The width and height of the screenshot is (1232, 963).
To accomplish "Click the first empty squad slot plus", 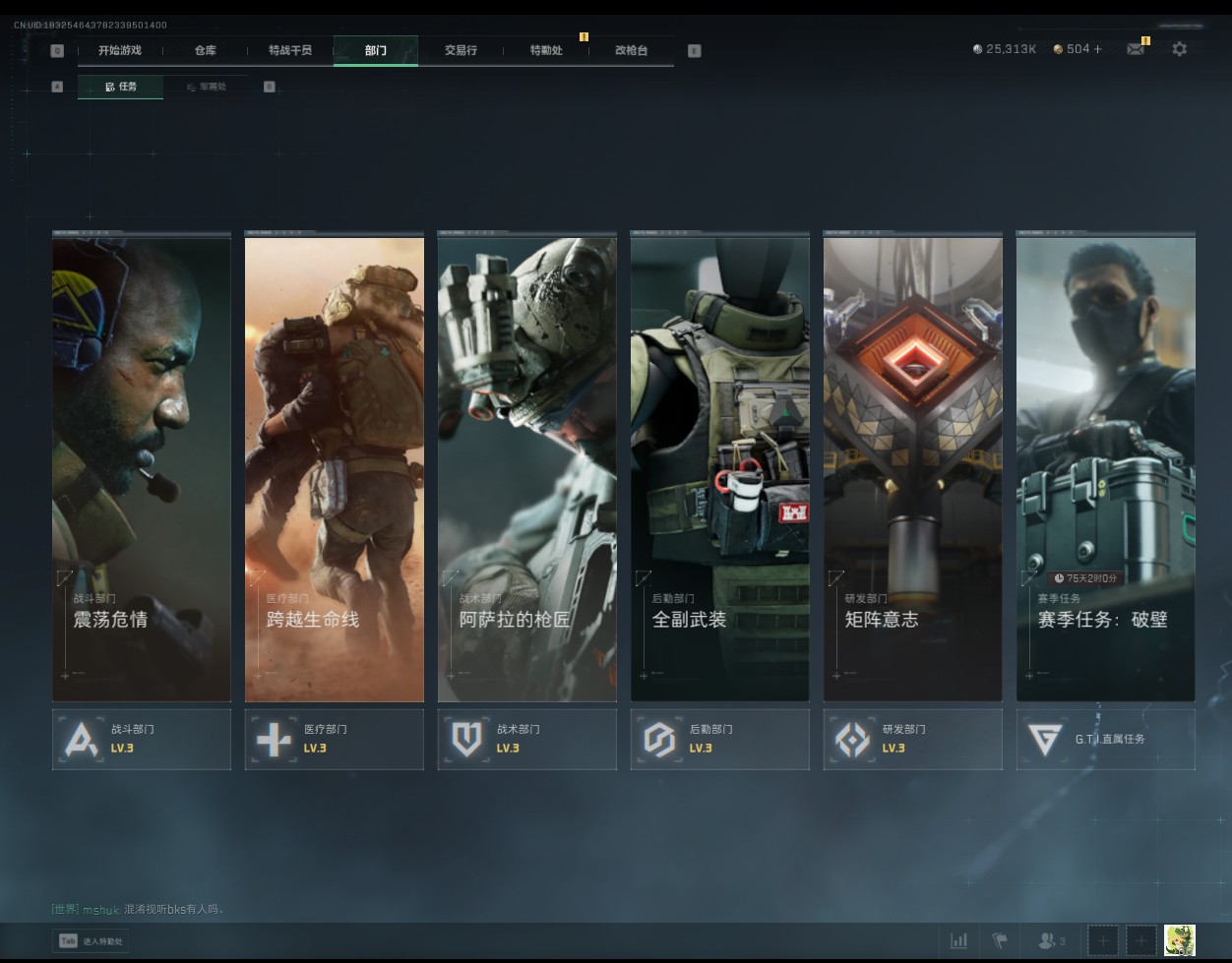I will pos(1102,940).
